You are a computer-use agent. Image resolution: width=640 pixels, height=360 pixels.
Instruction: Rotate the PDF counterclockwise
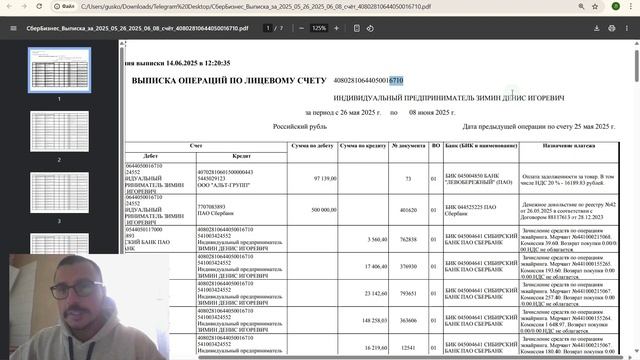[x=370, y=28]
